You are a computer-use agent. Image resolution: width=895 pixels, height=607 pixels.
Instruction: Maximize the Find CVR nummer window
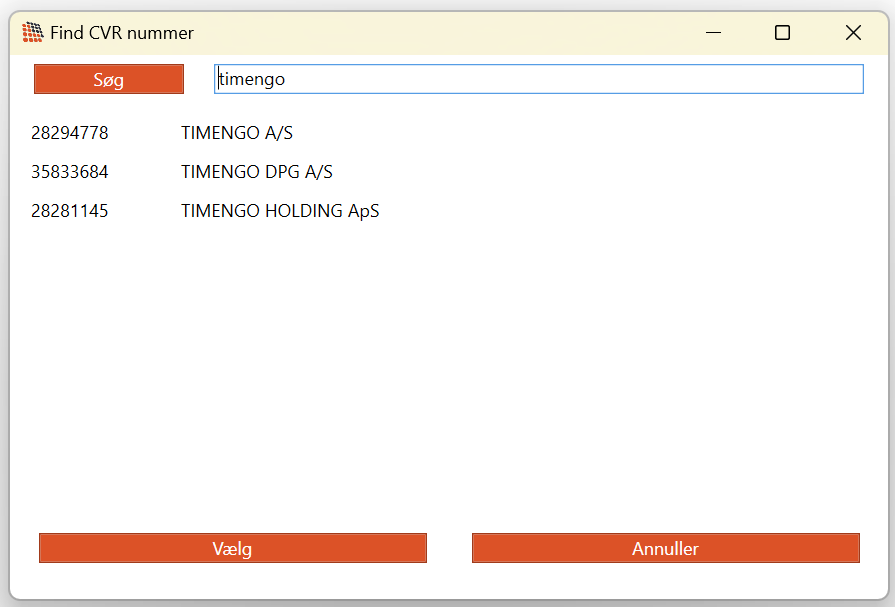782,33
